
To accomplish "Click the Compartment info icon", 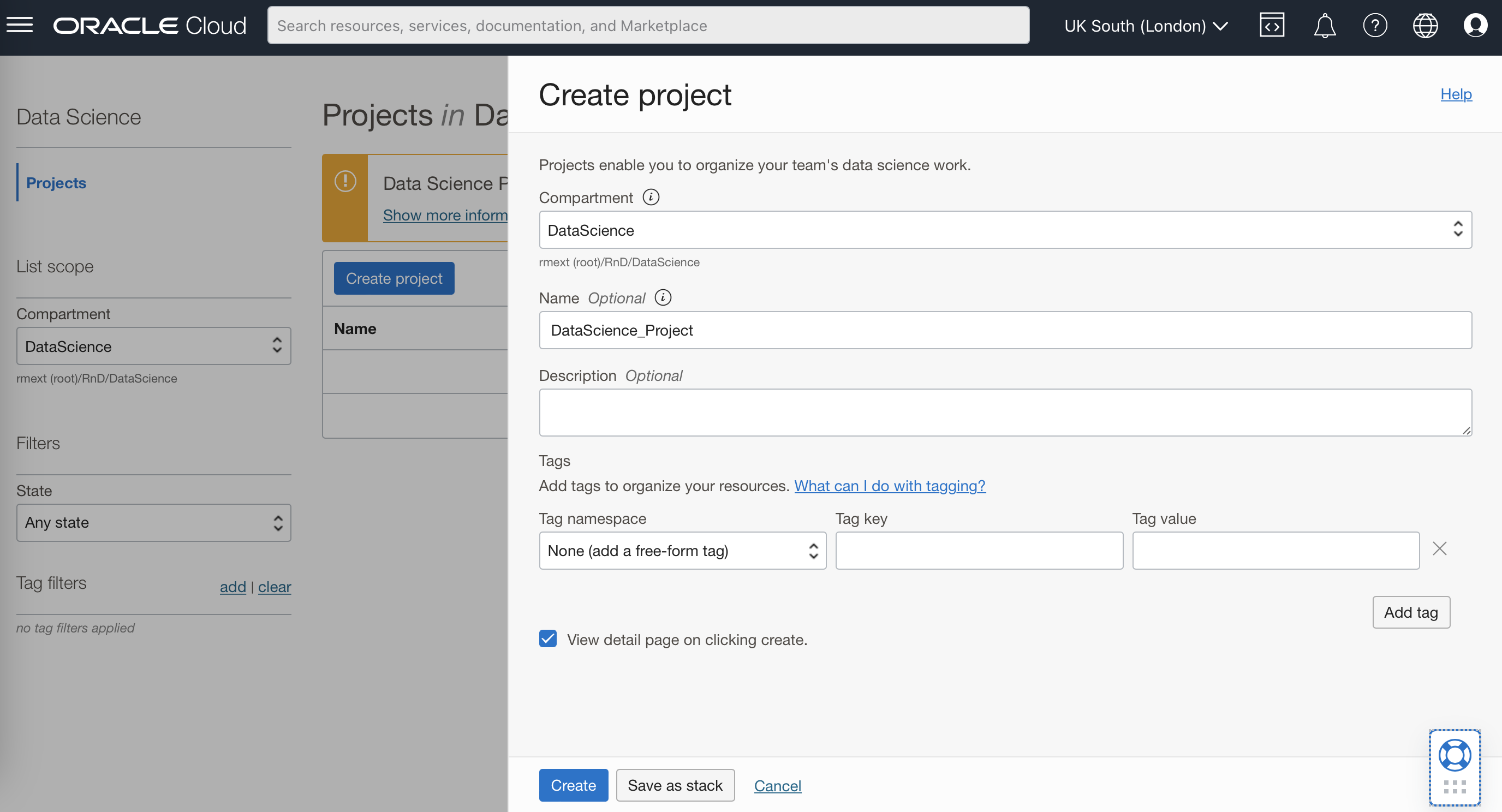I will coord(651,197).
